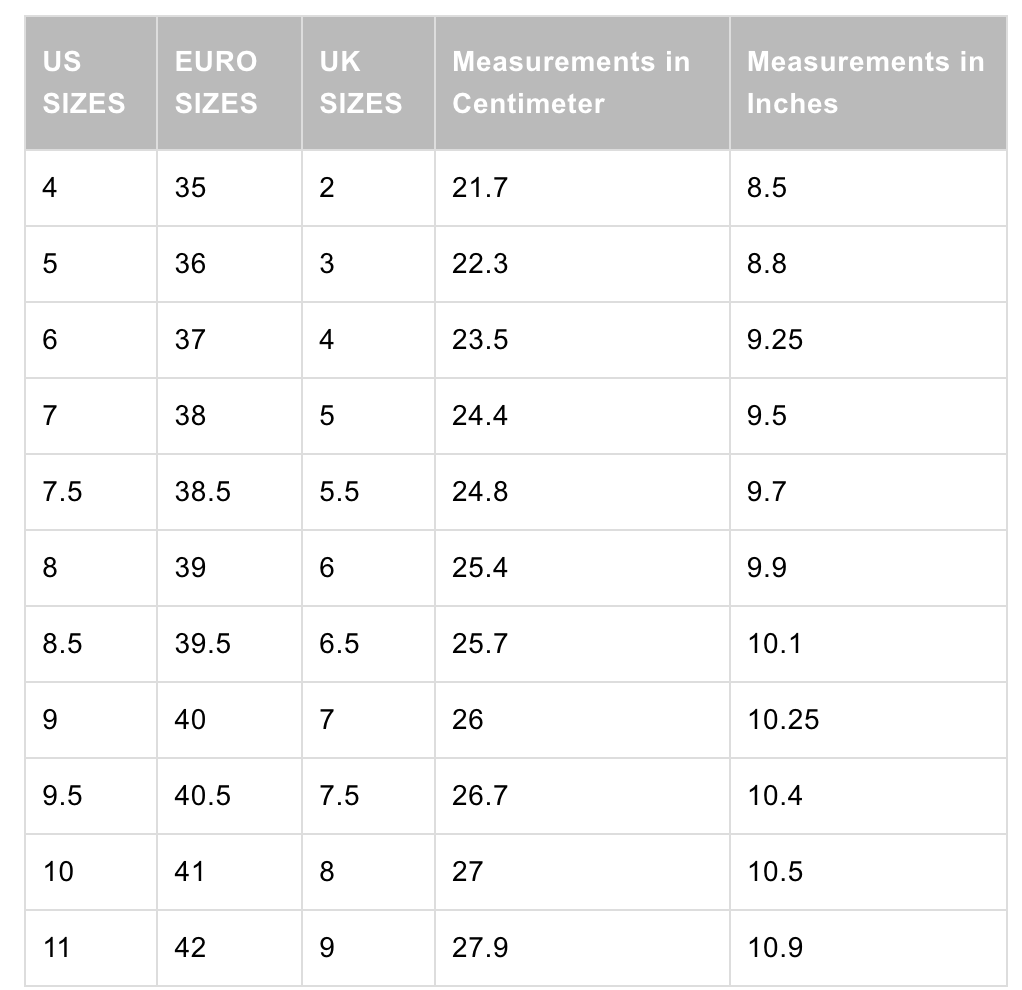Select the EURO size 40.5 cell

click(x=203, y=795)
